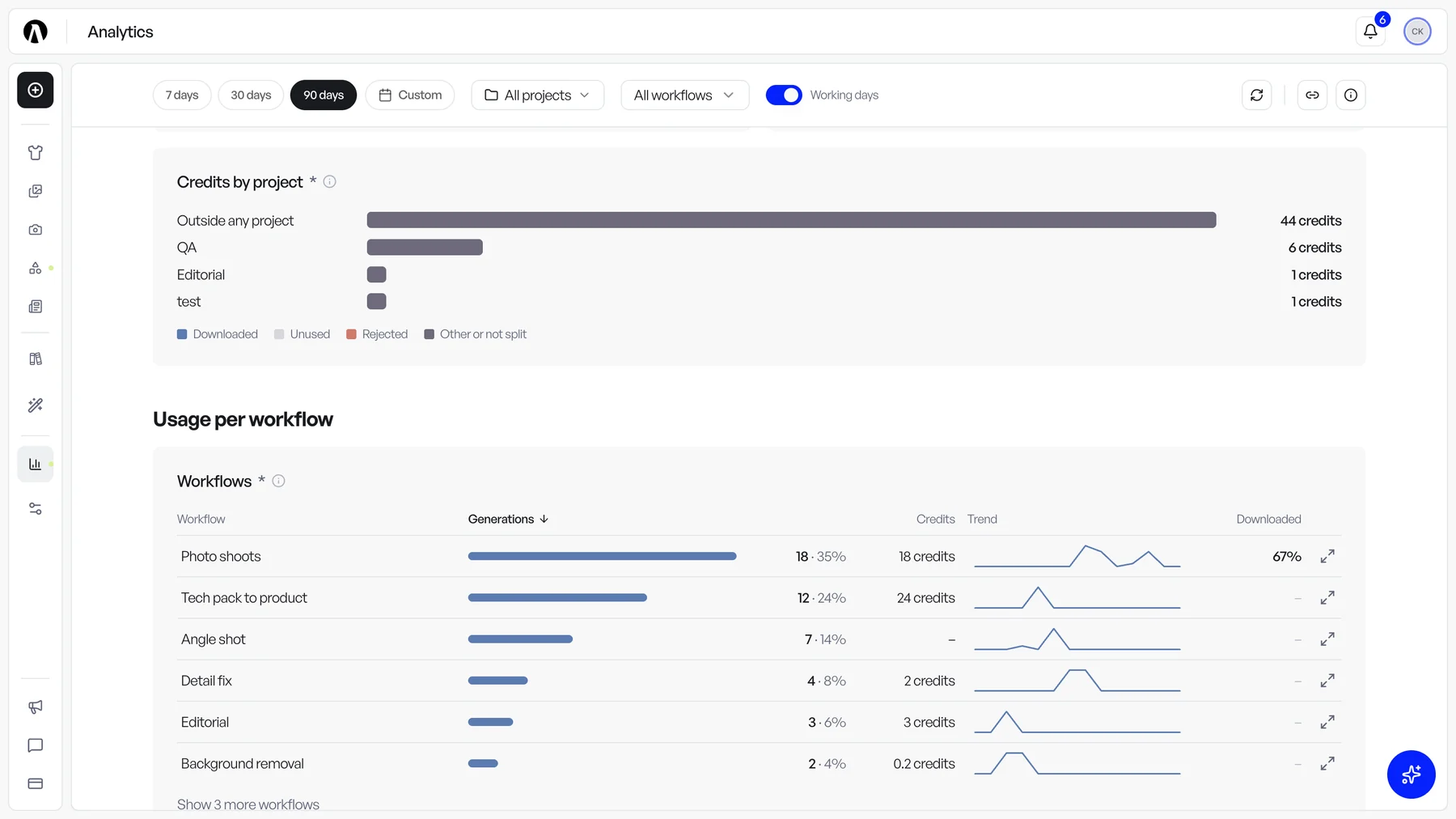This screenshot has width=1456, height=819.
Task: Click the Rejected orange legend swatch
Action: point(351,334)
